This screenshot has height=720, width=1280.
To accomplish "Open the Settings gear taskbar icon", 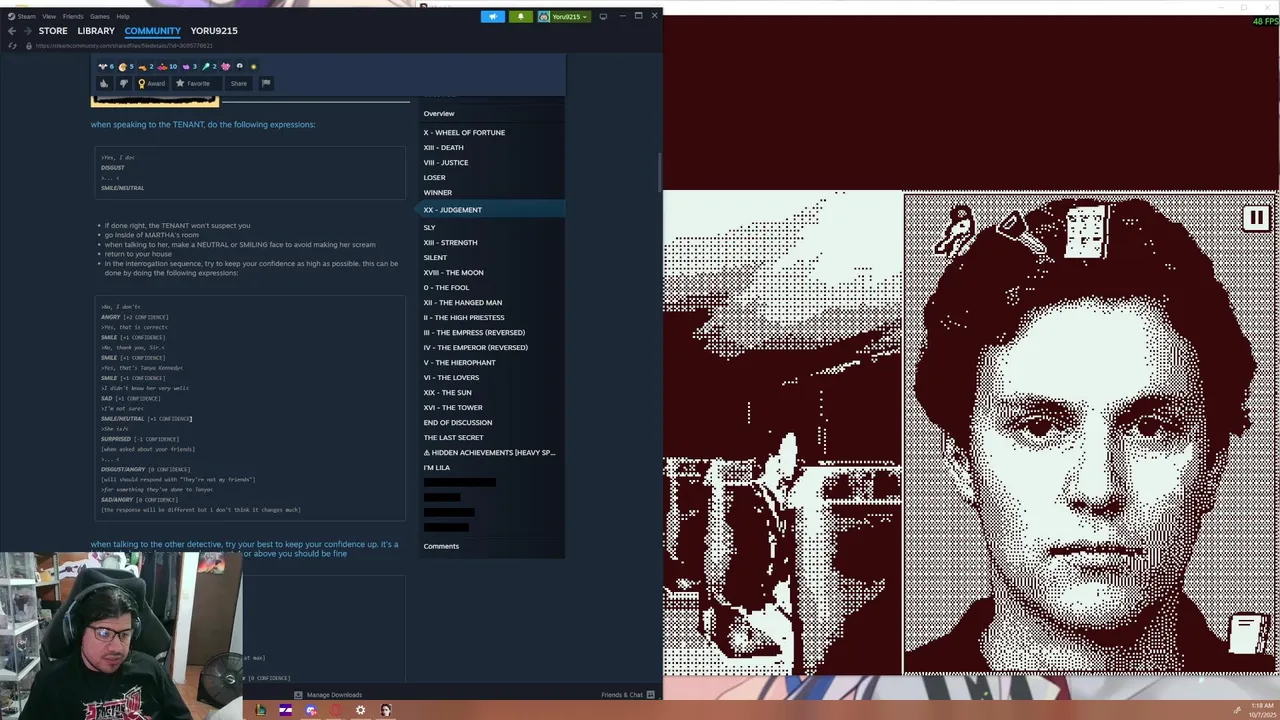I will [x=360, y=711].
